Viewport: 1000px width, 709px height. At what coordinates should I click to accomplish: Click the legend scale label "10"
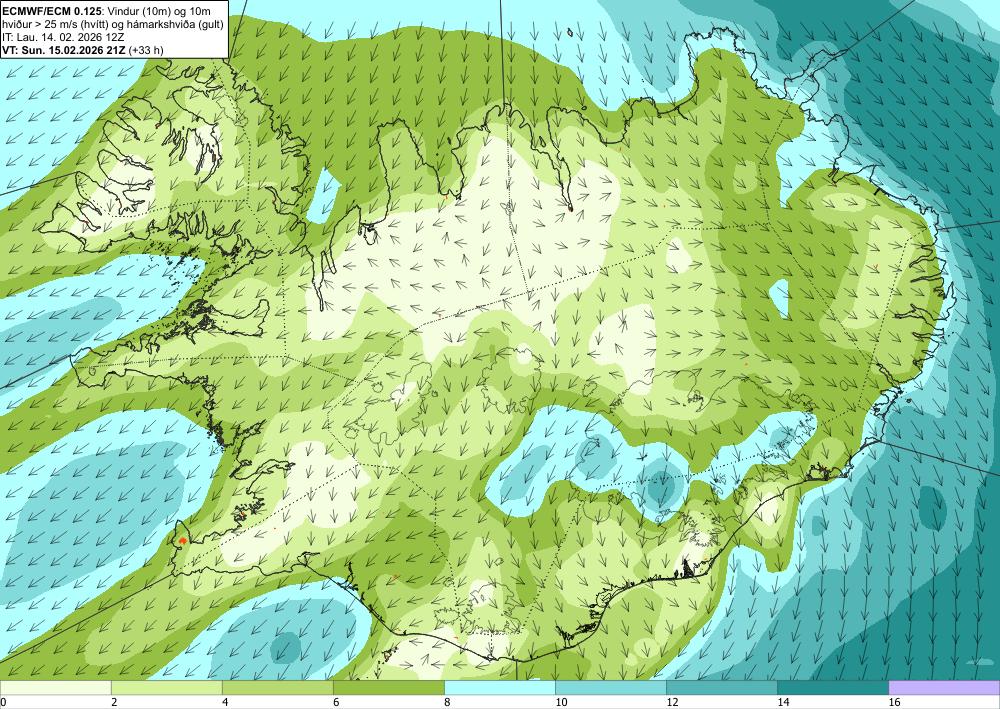(x=561, y=702)
